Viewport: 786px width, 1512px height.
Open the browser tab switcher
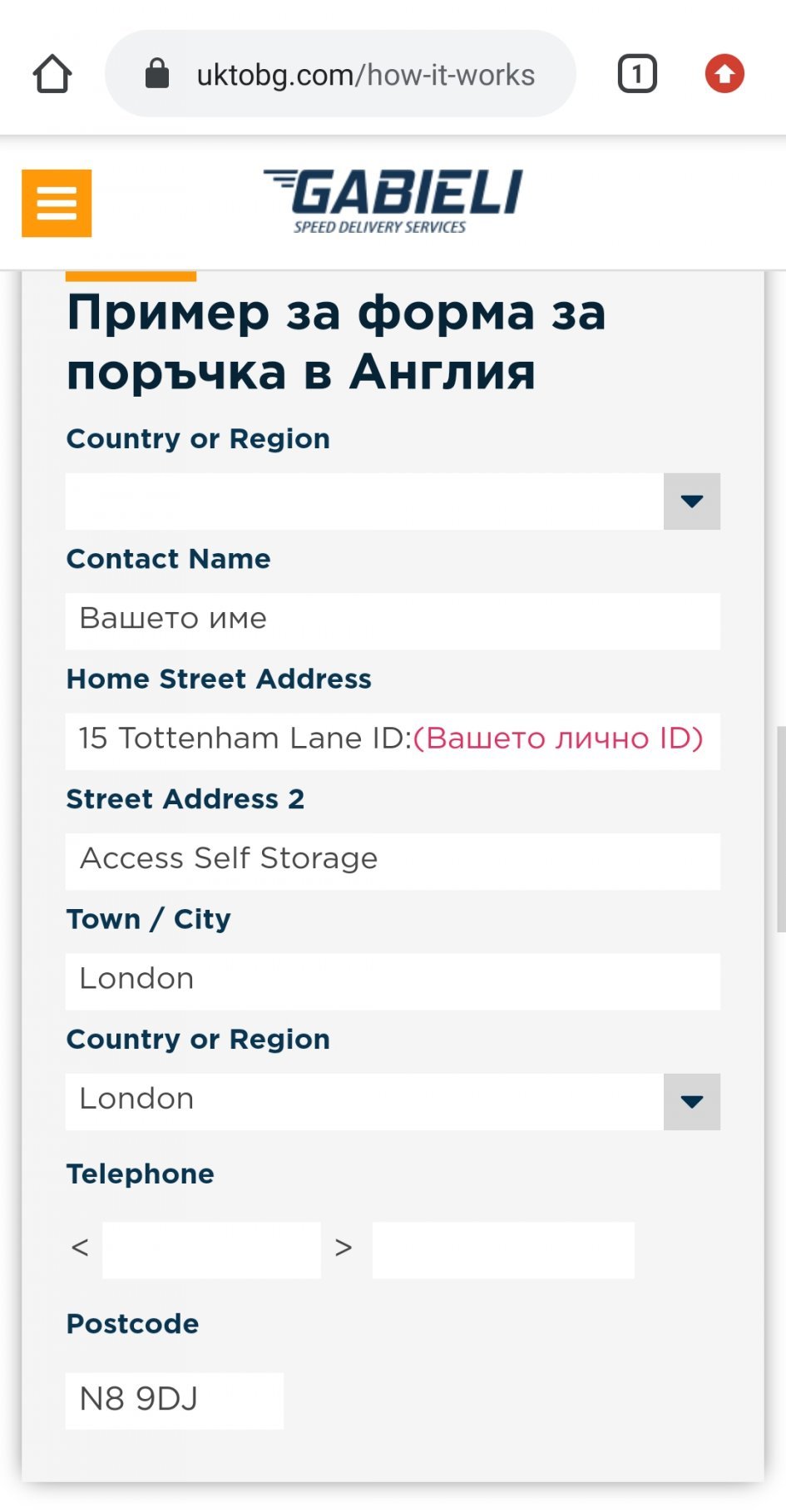pyautogui.click(x=637, y=74)
